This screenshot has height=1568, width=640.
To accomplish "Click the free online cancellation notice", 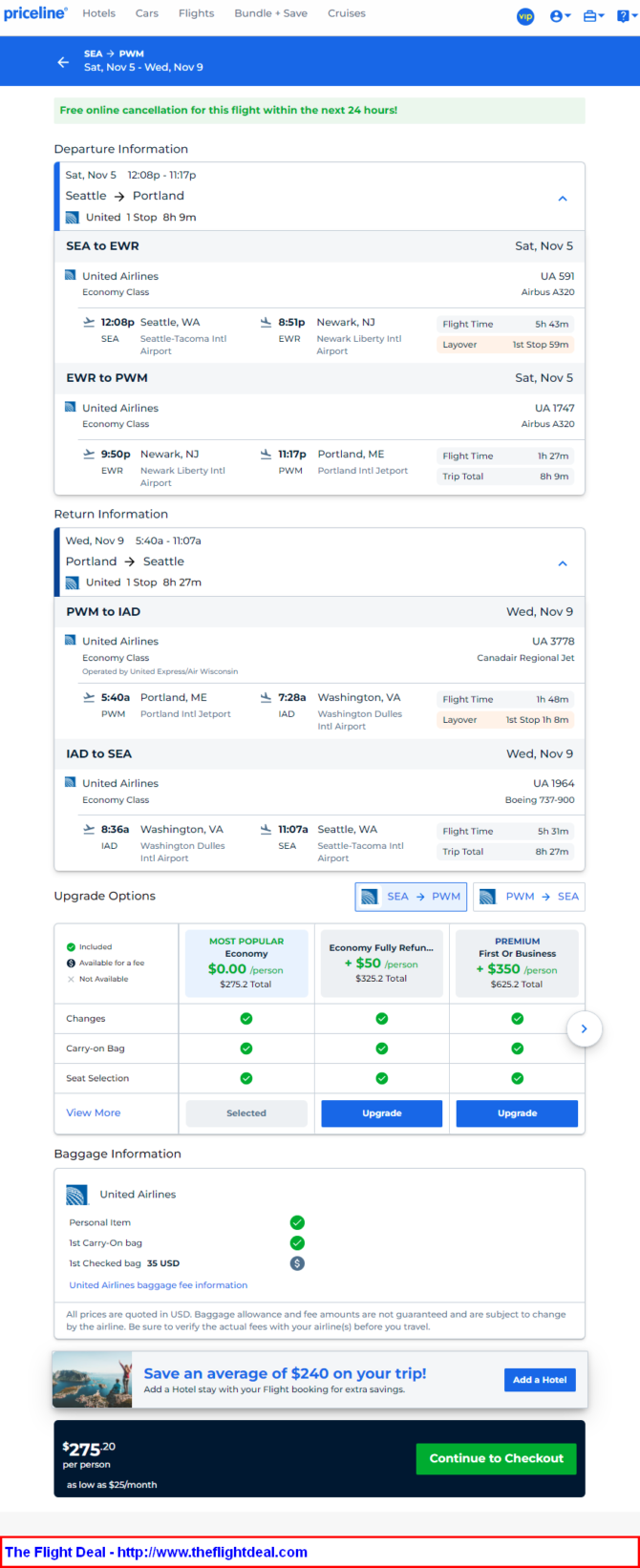I will [x=319, y=111].
